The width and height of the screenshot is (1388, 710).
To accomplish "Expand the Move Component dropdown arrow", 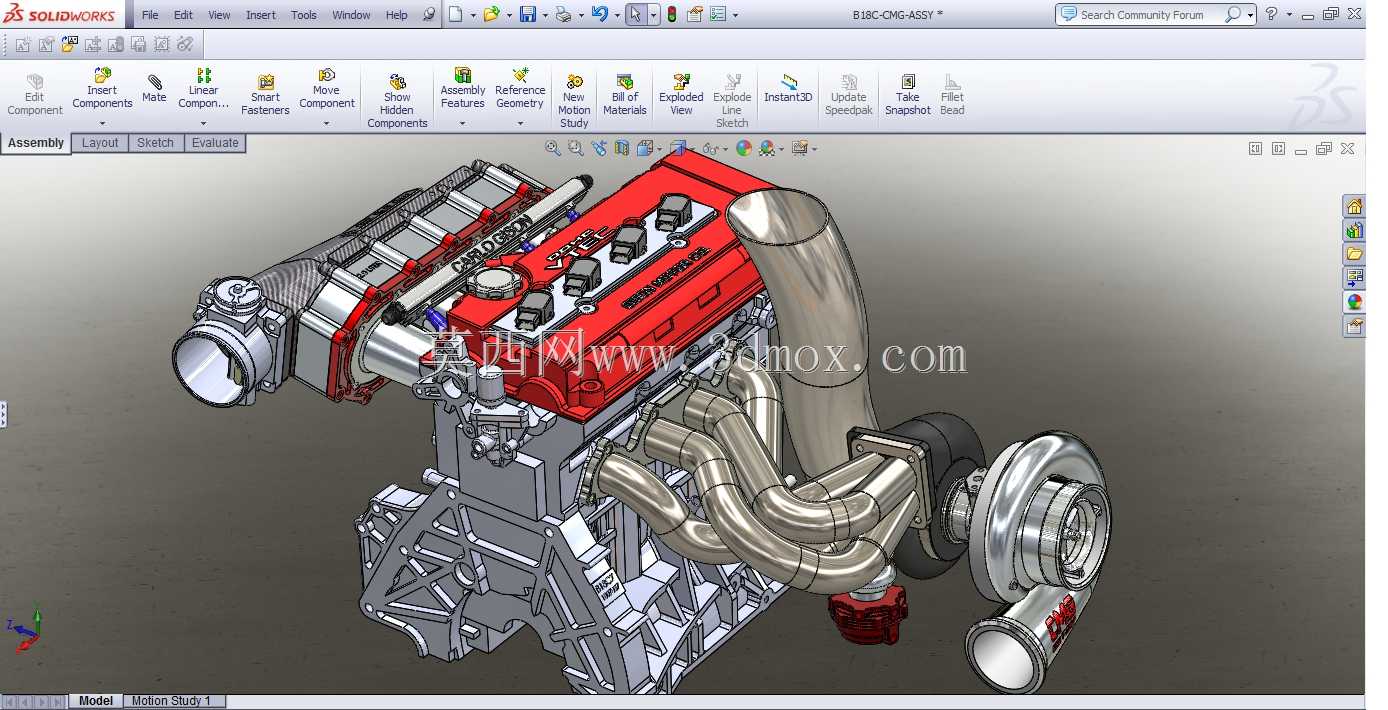I will coord(326,124).
